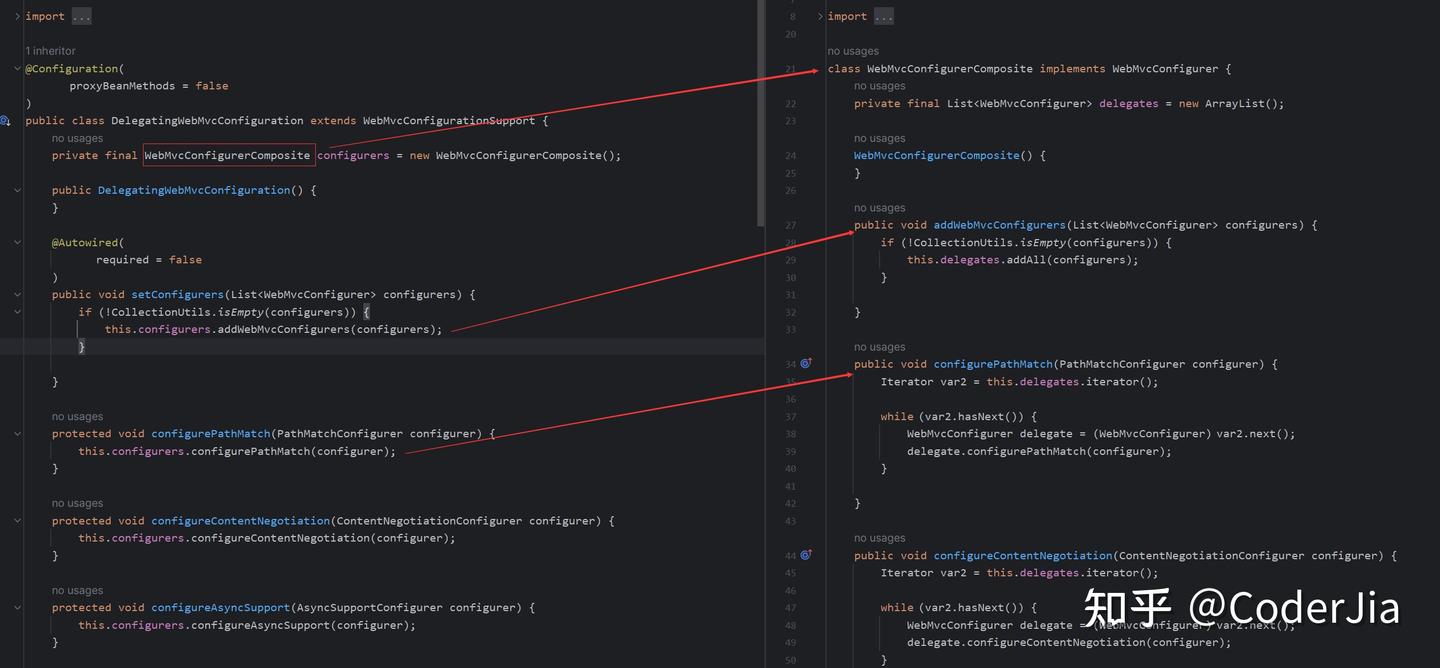Click the subclass gutter icon beside DelegatingWebMvcConfiguration class
Viewport: 1440px width, 668px height.
pos(6,120)
